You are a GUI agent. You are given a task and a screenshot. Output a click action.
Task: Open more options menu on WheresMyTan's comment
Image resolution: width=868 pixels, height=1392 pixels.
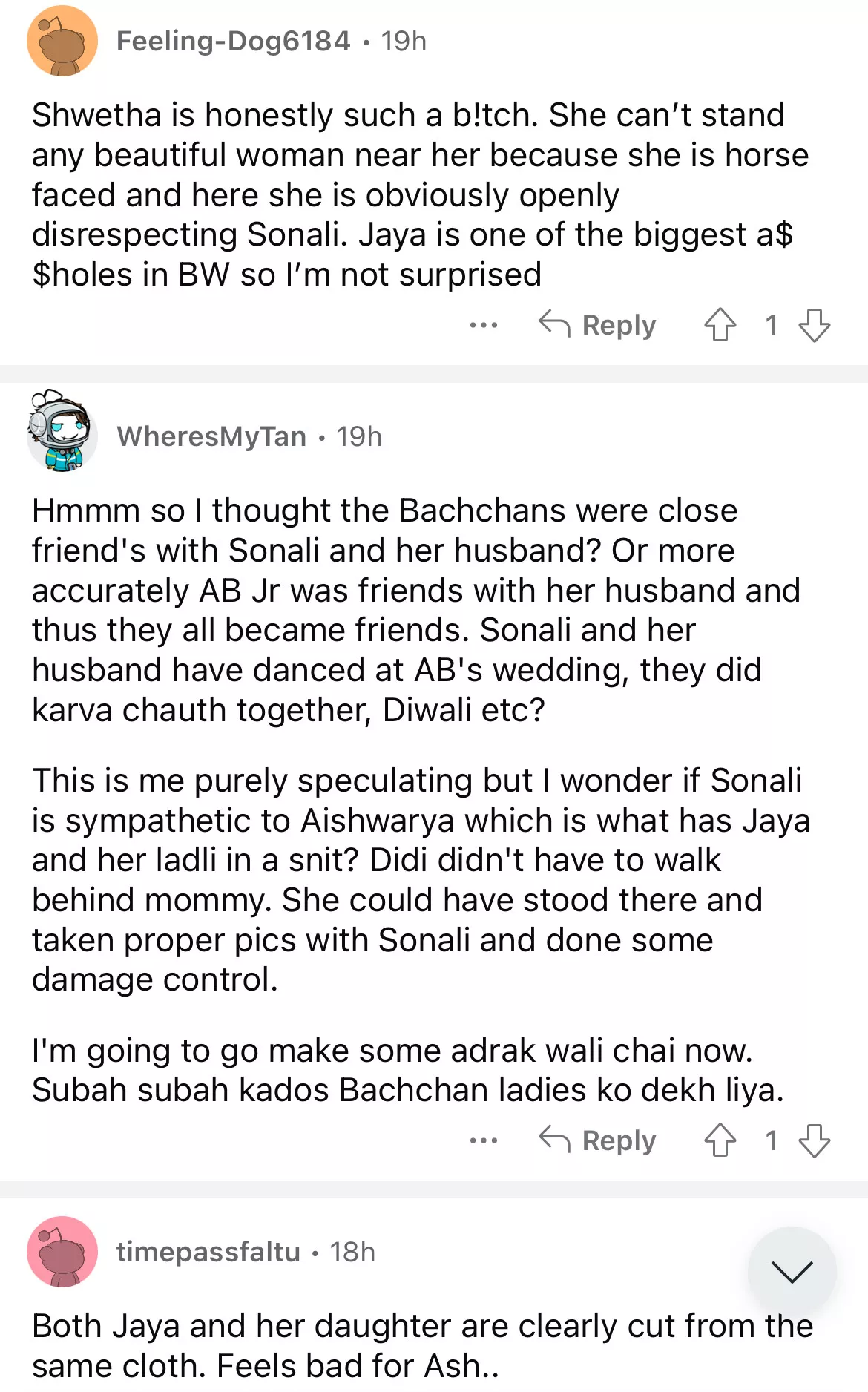pyautogui.click(x=484, y=1140)
